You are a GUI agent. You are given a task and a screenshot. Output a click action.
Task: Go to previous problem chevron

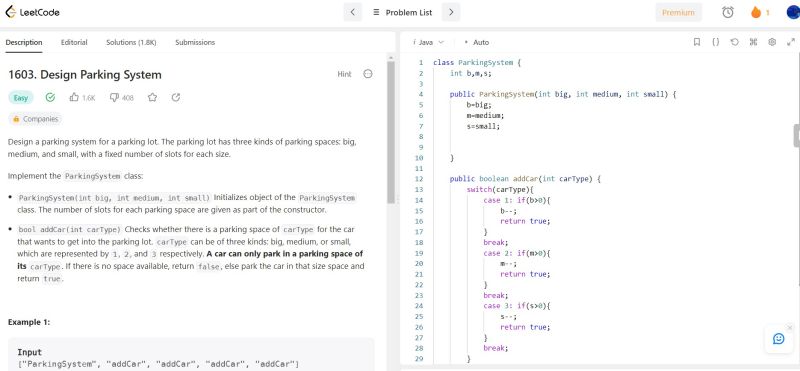coord(353,12)
